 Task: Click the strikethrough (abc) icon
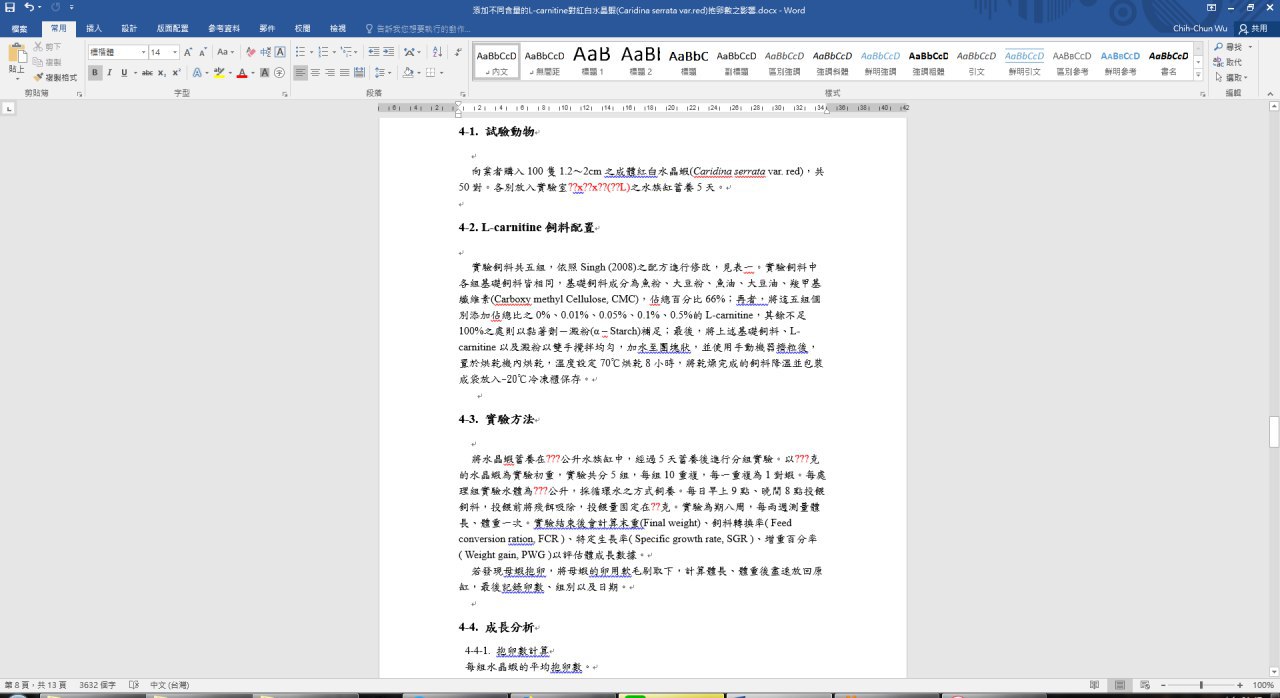click(147, 73)
